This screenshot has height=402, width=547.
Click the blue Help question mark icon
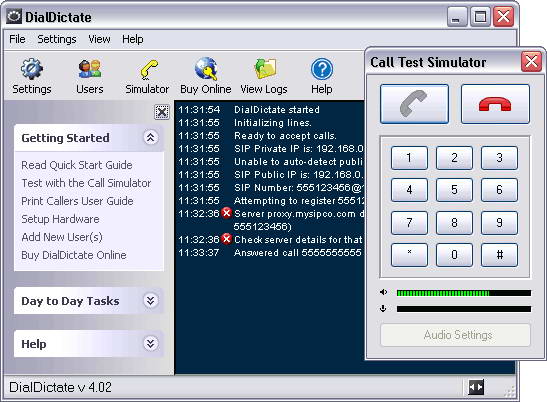tap(322, 69)
